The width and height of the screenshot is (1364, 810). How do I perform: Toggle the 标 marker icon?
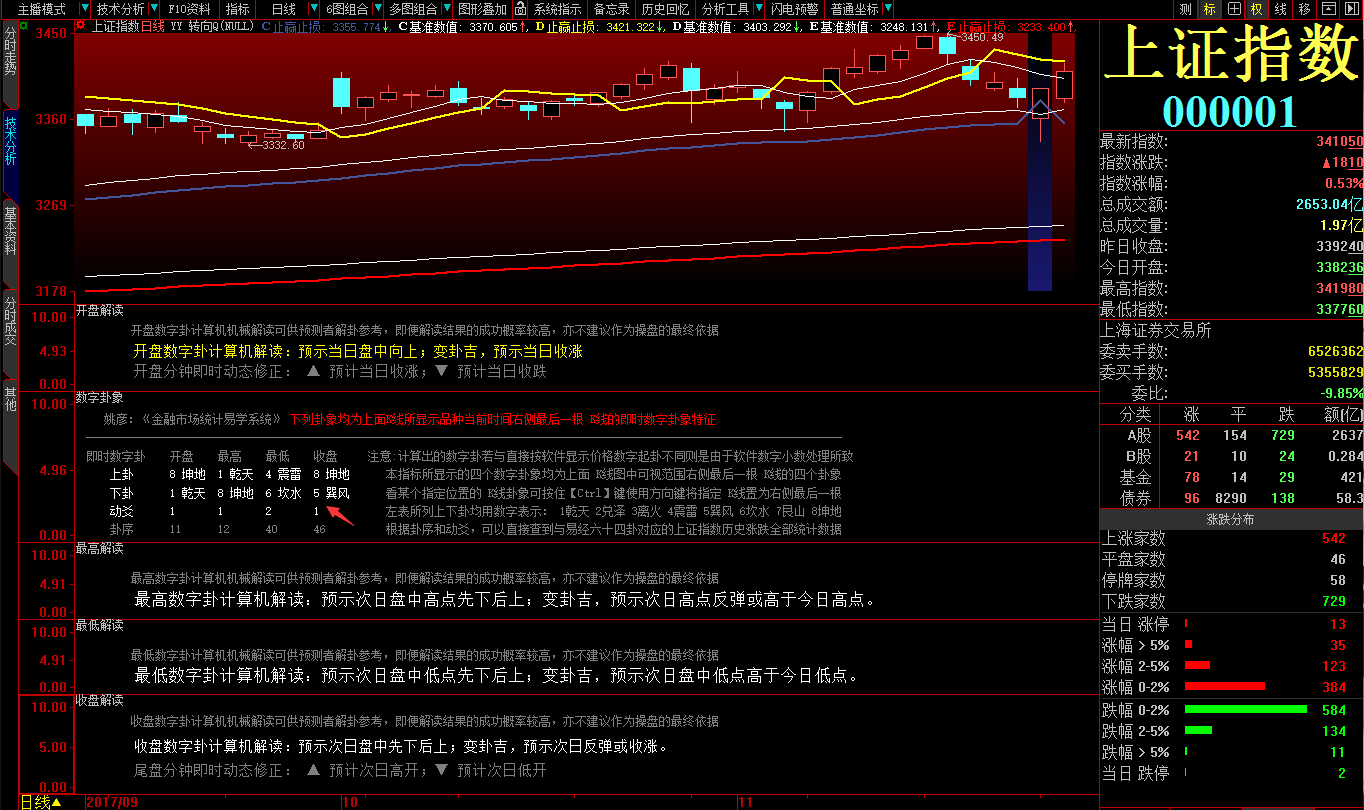1209,9
